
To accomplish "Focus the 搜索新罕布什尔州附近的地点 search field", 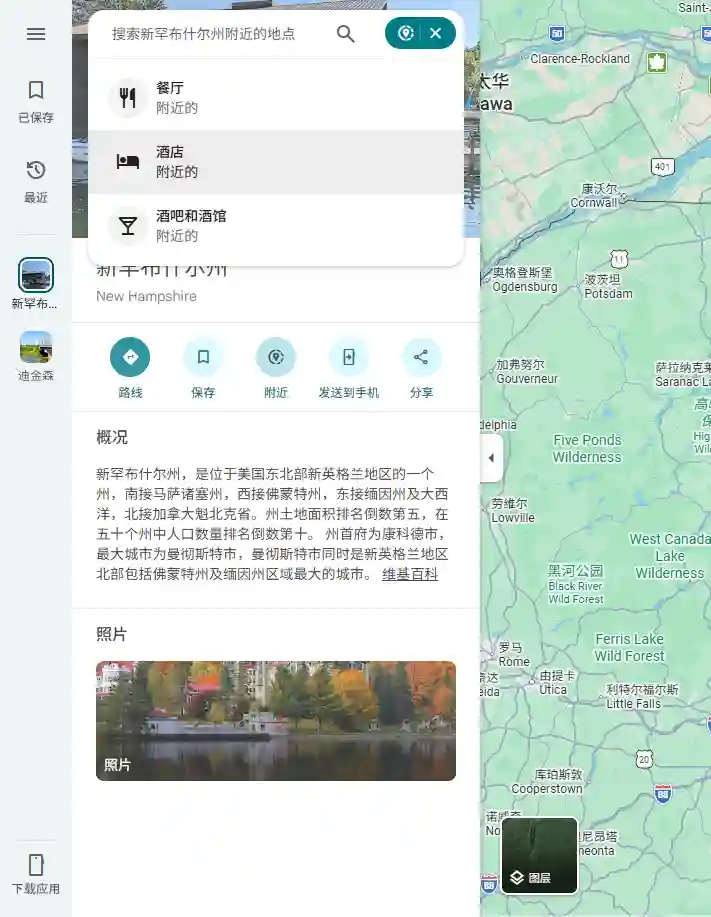I will coord(203,34).
